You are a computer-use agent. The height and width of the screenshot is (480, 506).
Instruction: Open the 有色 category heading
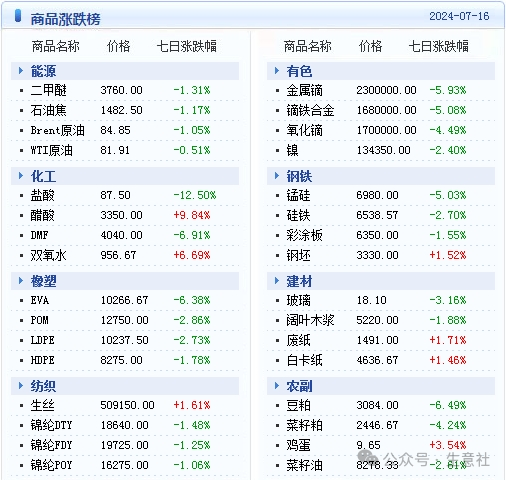pyautogui.click(x=299, y=71)
